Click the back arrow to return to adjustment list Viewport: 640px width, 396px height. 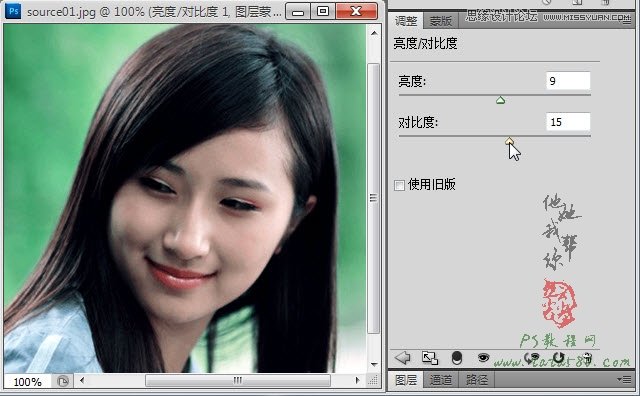point(402,358)
